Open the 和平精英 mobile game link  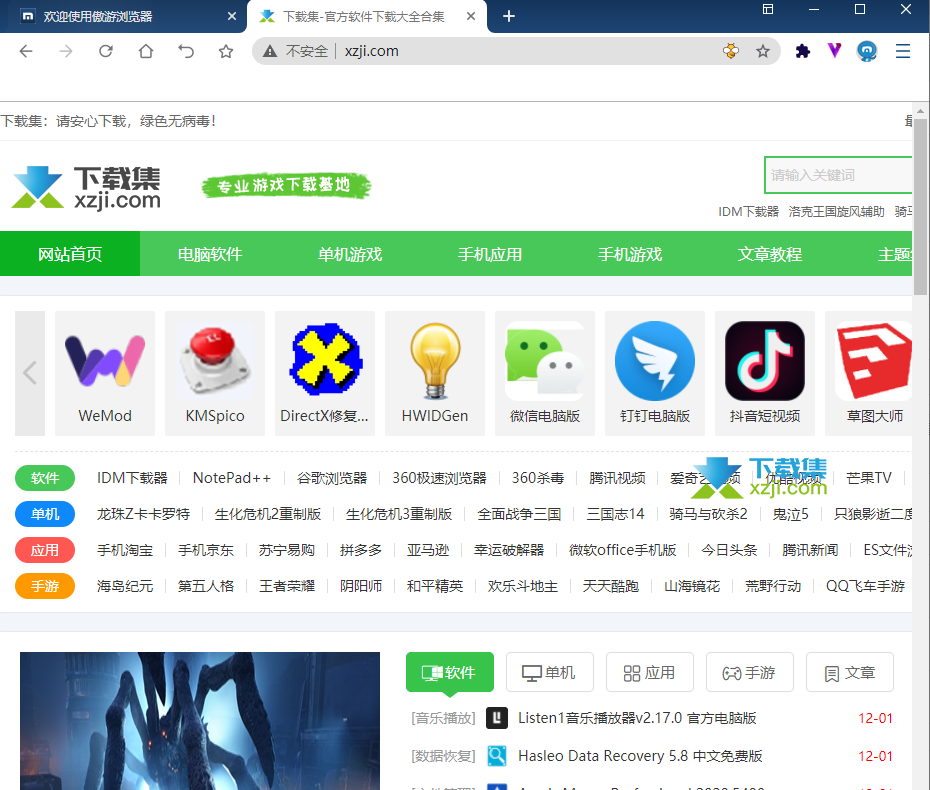coord(435,587)
